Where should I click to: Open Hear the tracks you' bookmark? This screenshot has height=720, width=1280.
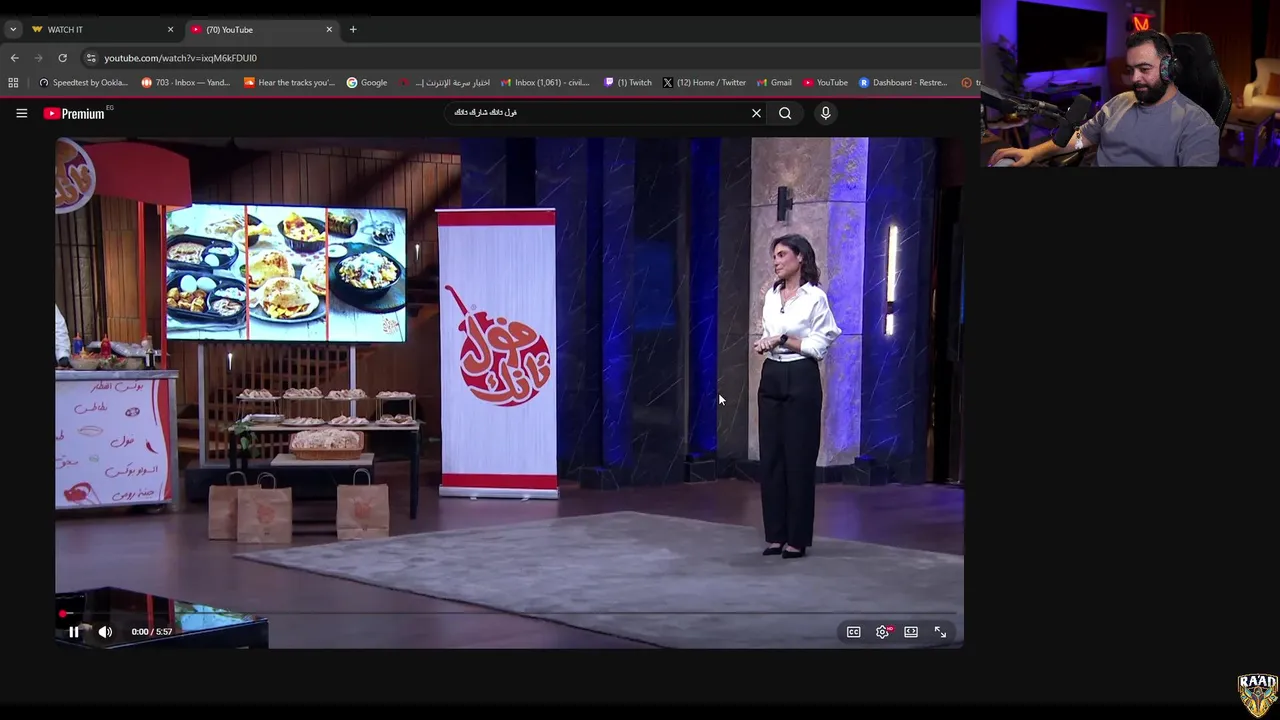click(290, 83)
